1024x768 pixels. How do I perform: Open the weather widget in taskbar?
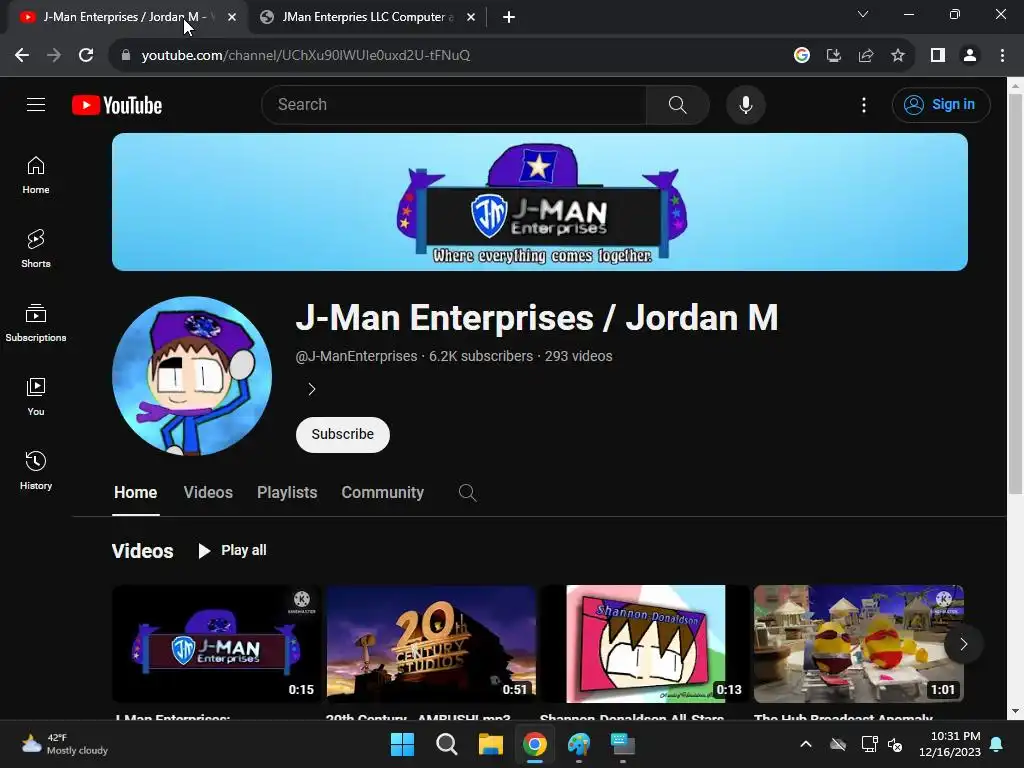point(64,744)
